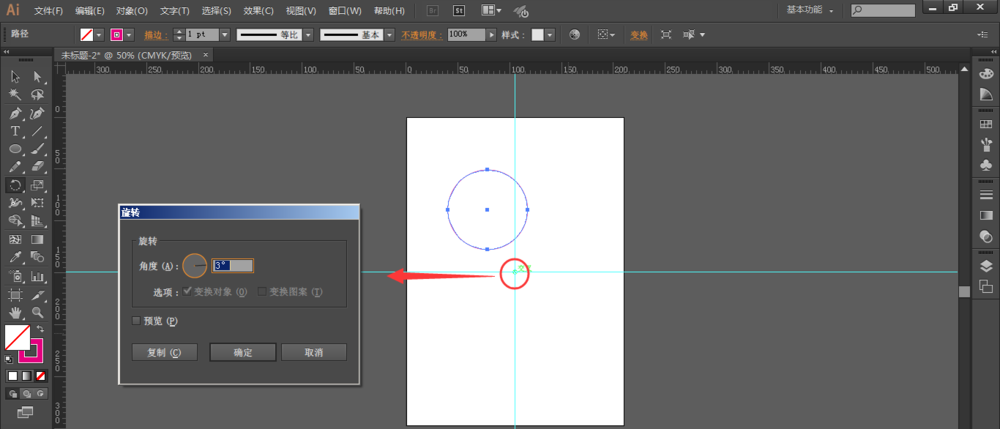The width and height of the screenshot is (1000, 429).
Task: Open the stroke color dropdown
Action: click(x=130, y=35)
